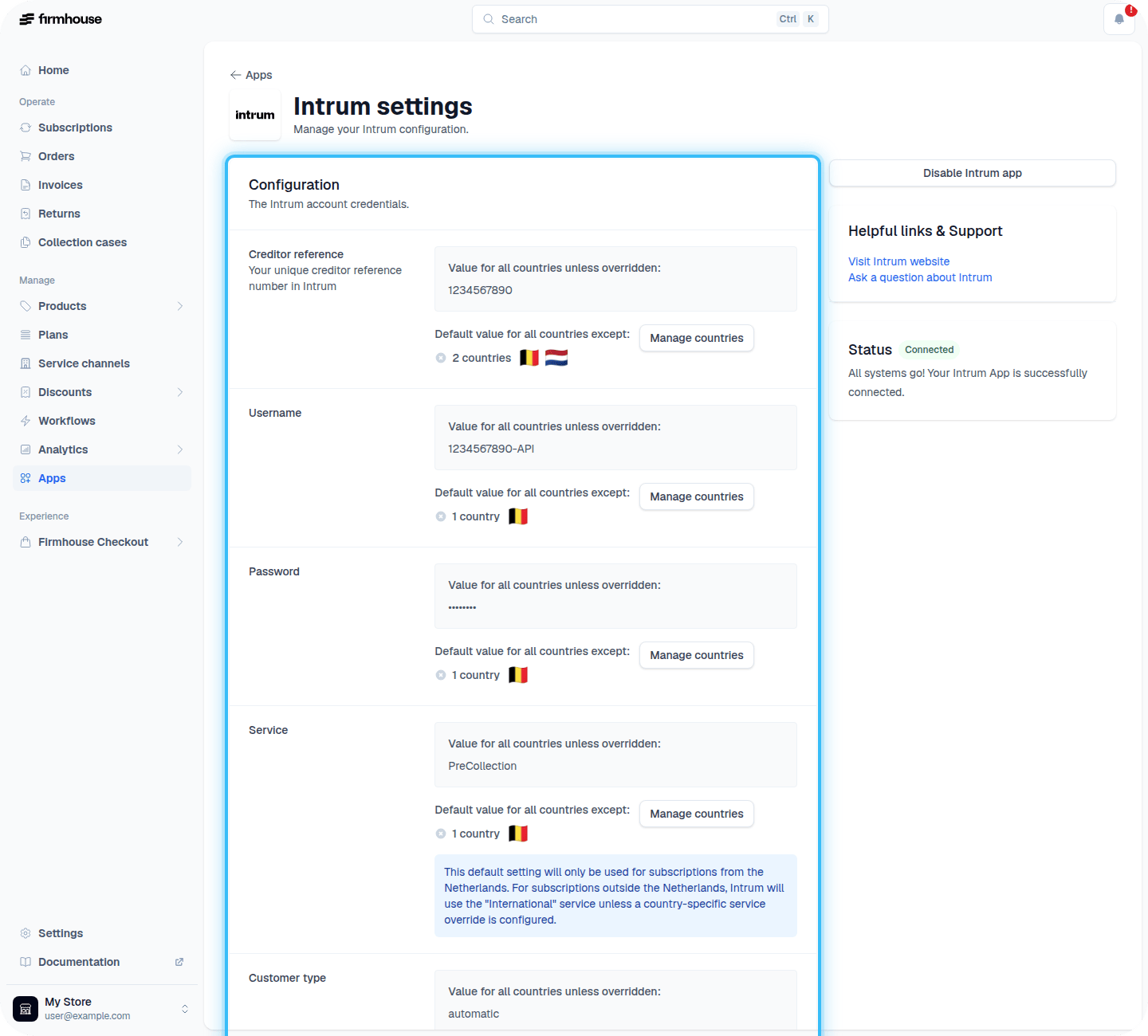Click the masked password value
The height and width of the screenshot is (1036, 1148).
pos(462,607)
